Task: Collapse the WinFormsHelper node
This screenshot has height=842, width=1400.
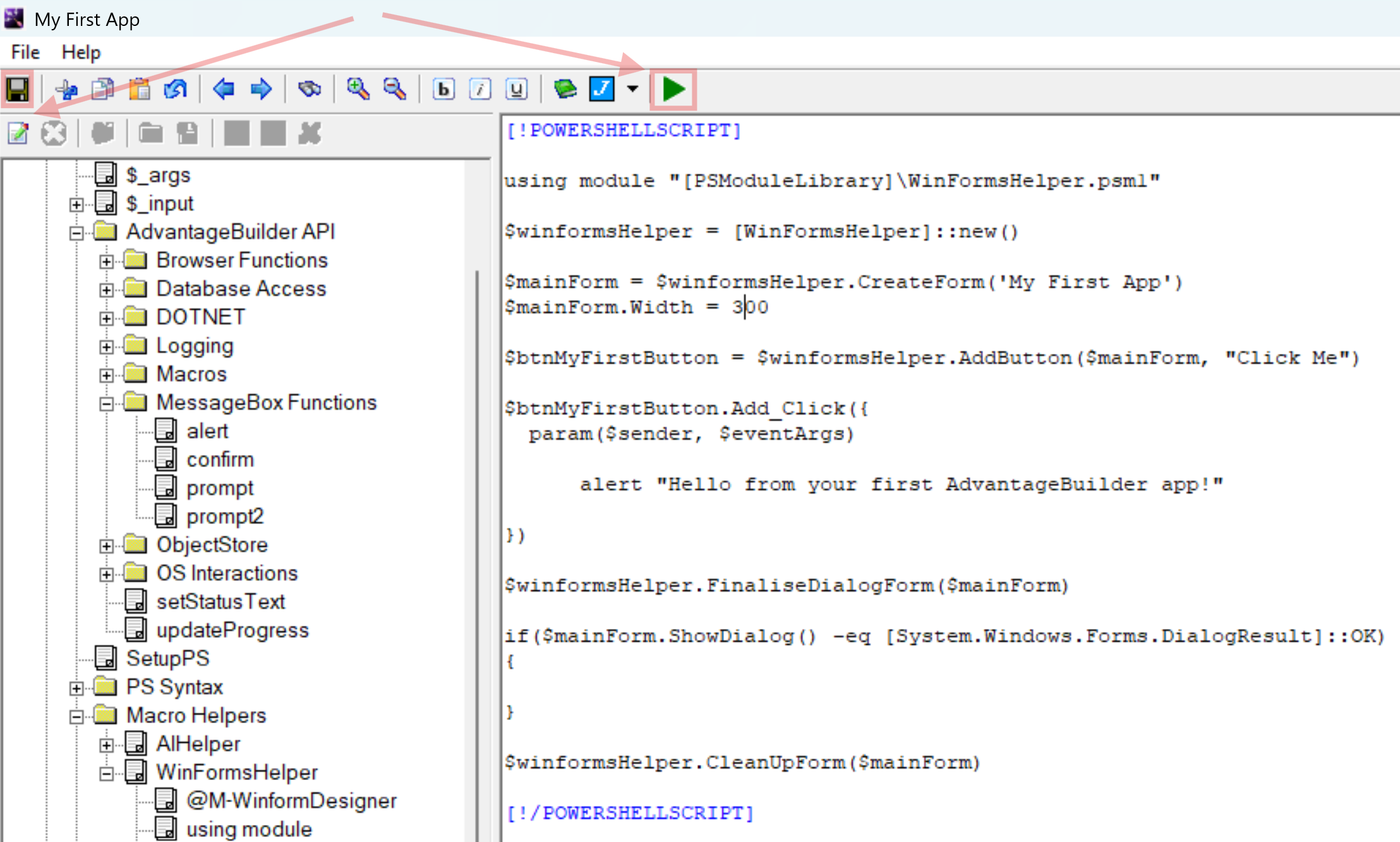Action: 107,773
